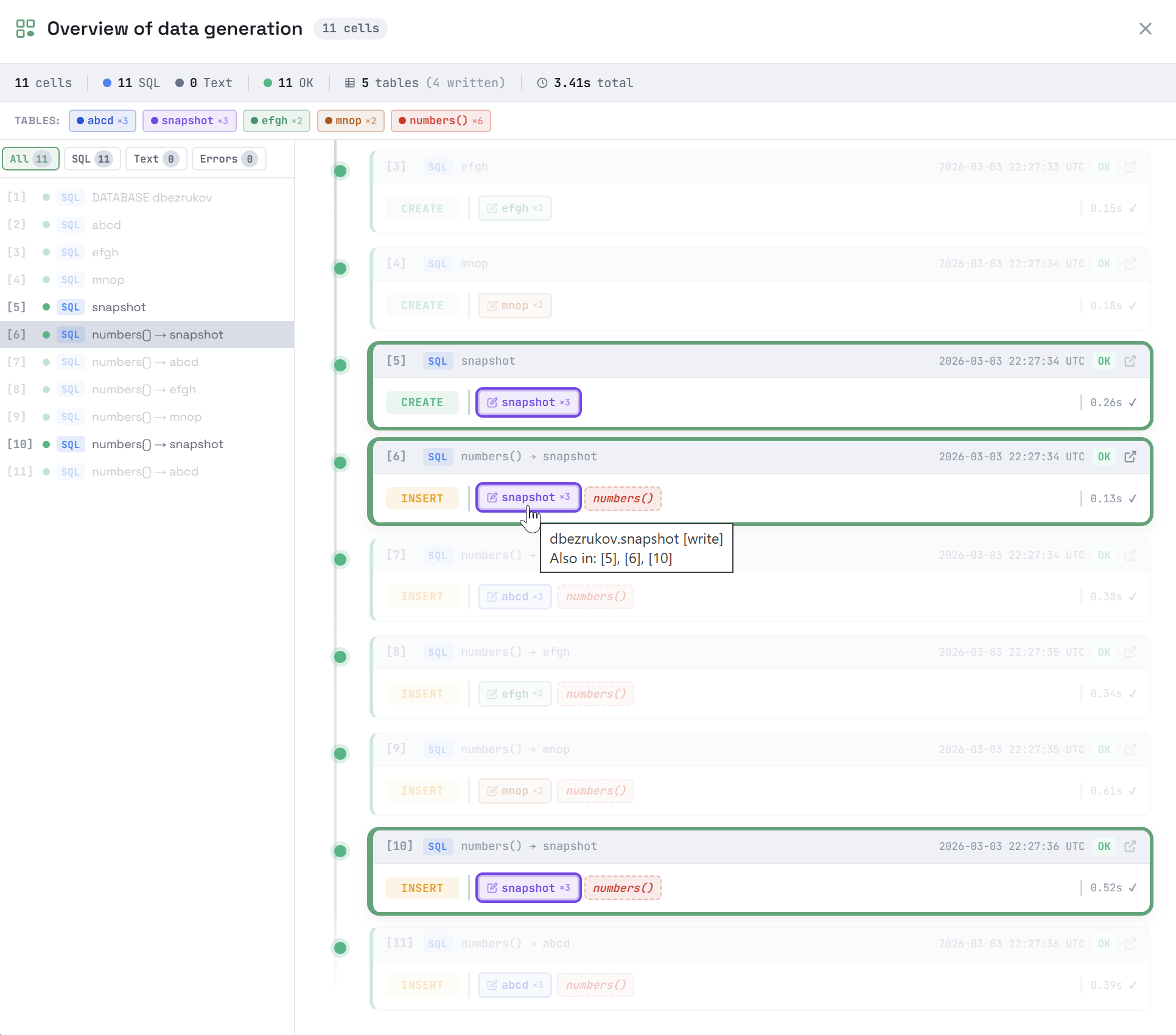Select cell [11] numbers() → abcd in list
Viewport: 1176px width, 1035px height.
point(147,471)
